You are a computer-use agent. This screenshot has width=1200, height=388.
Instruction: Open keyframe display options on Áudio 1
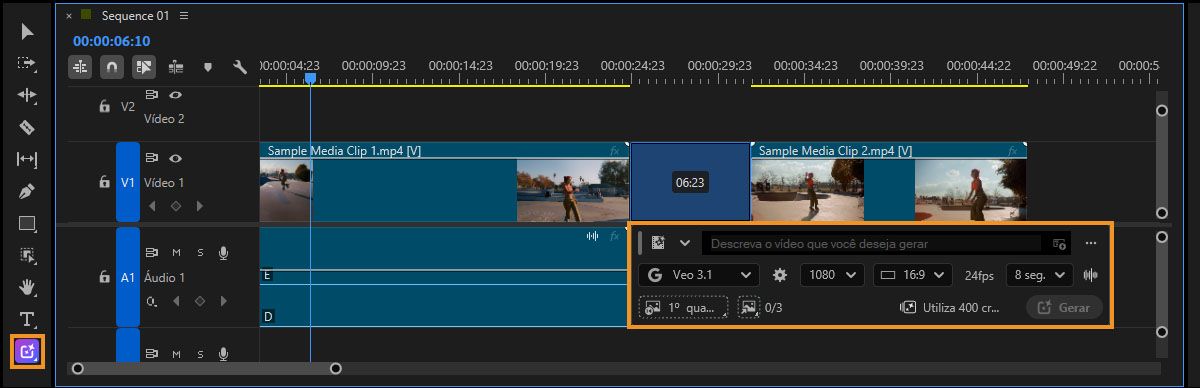coord(152,301)
